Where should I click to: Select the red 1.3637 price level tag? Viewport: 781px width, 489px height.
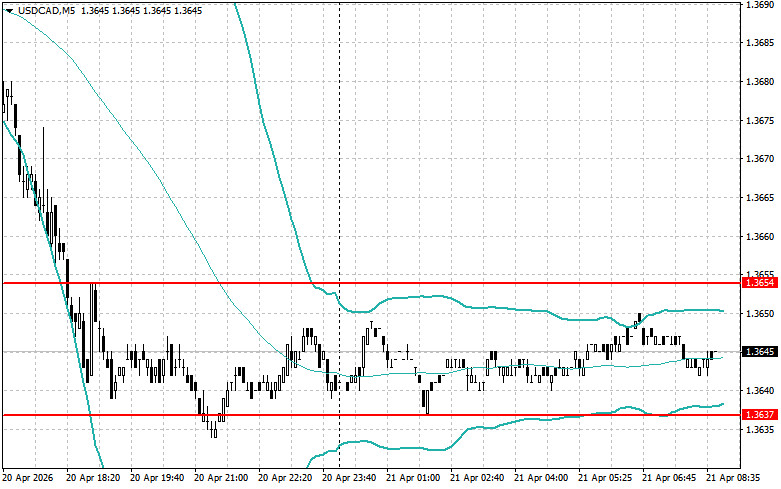[x=759, y=414]
